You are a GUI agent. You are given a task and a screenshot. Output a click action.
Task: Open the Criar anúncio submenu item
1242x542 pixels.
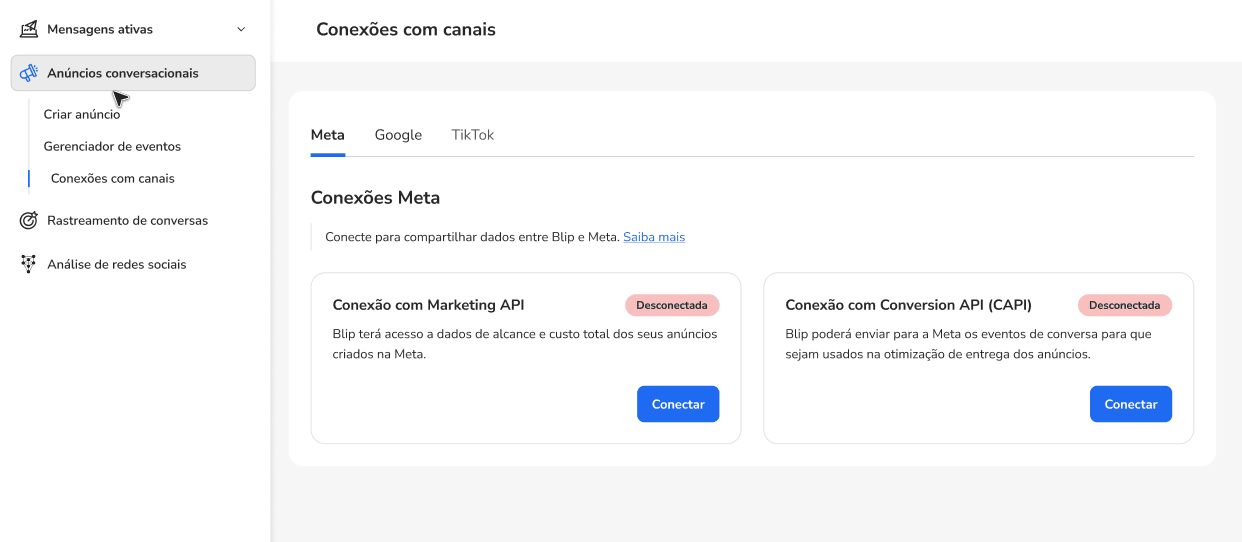(x=82, y=115)
